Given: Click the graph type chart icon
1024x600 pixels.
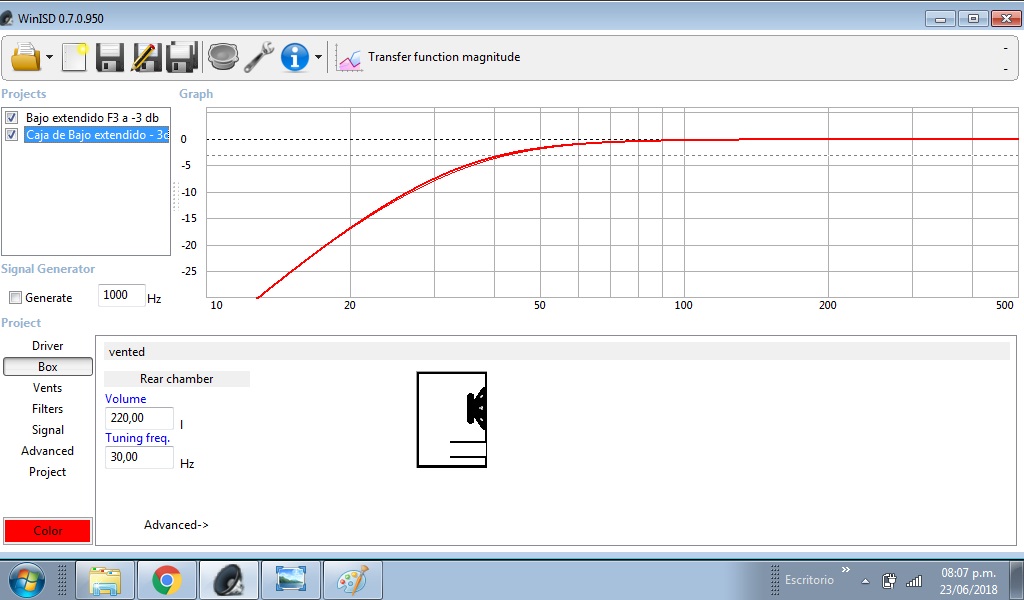Looking at the screenshot, I should pos(349,59).
